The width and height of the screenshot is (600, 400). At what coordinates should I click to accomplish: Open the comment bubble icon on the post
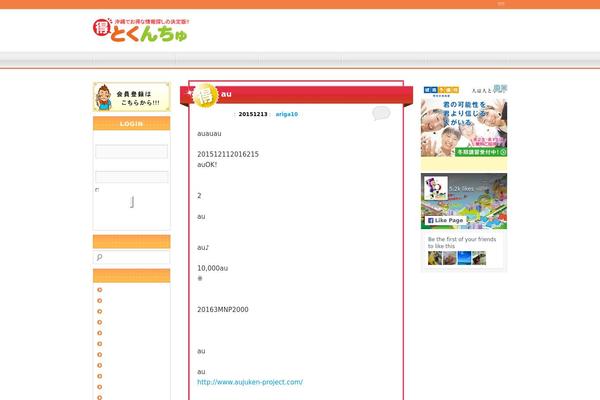point(381,114)
